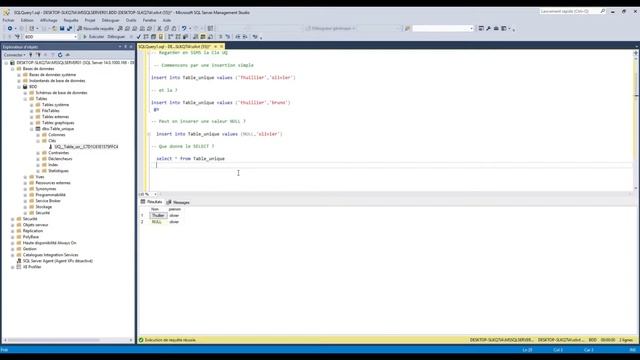The height and width of the screenshot is (360, 640).
Task: Click the refresh icon in Object Explorer
Action: [x=60, y=55]
